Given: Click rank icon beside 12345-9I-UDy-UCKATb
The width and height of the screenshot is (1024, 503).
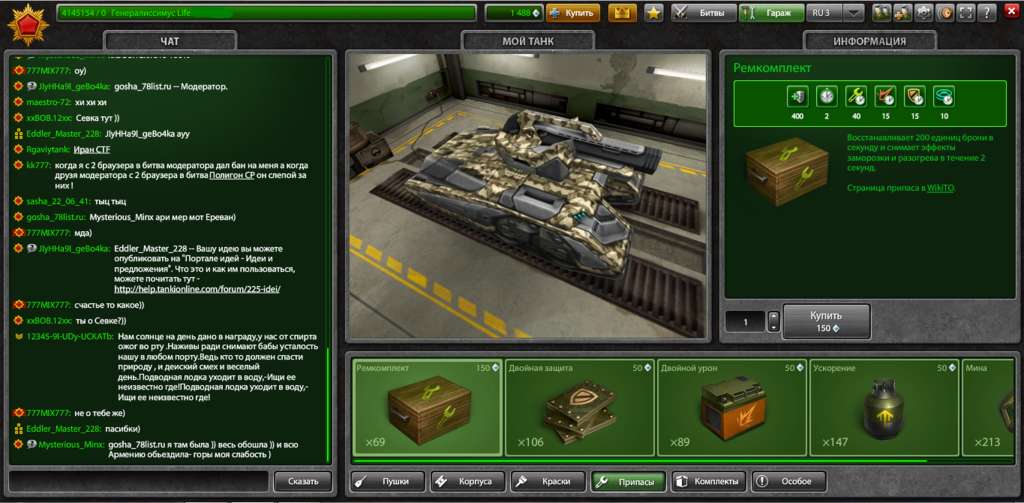Looking at the screenshot, I should (x=18, y=336).
